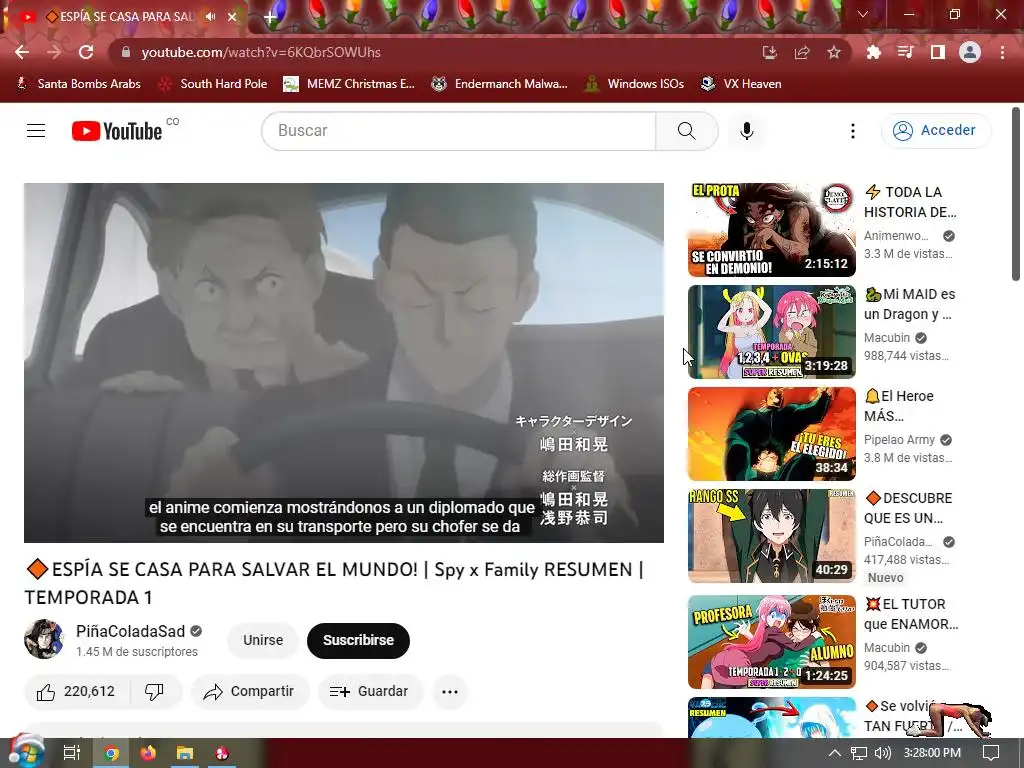
Task: Open the clock showing 3:28:00 PM
Action: [932, 753]
